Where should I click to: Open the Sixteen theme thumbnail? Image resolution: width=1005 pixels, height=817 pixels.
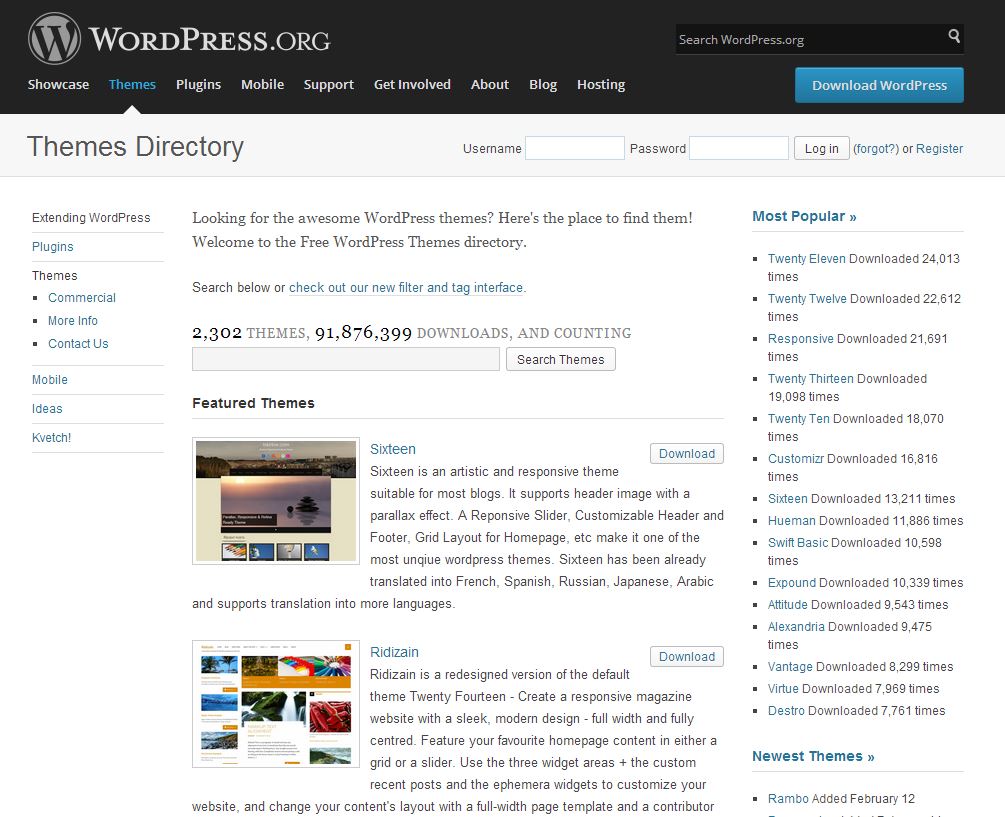click(x=276, y=500)
